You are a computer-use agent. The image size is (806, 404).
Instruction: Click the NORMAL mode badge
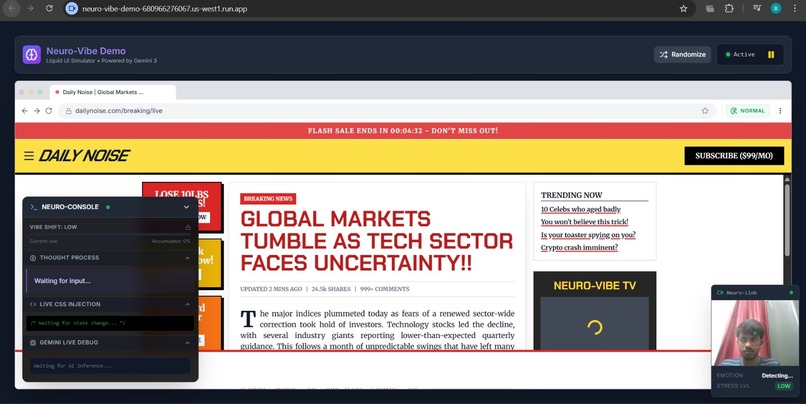tap(748, 111)
